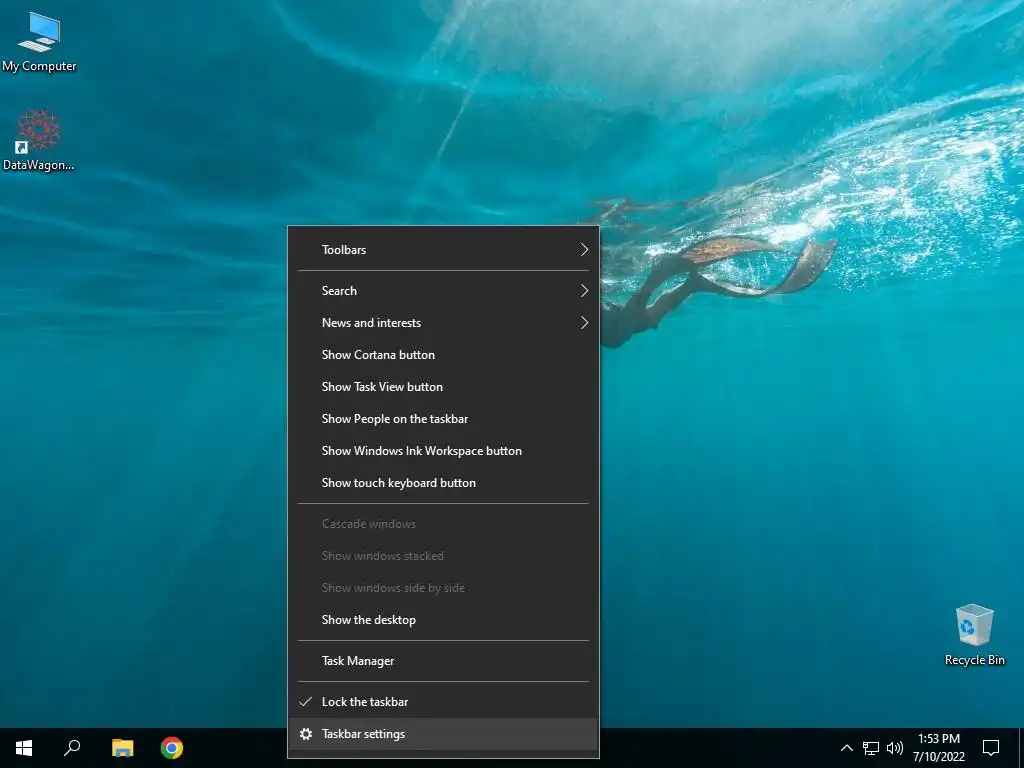1024x768 pixels.
Task: Expand the Toolbars submenu
Action: click(x=443, y=249)
